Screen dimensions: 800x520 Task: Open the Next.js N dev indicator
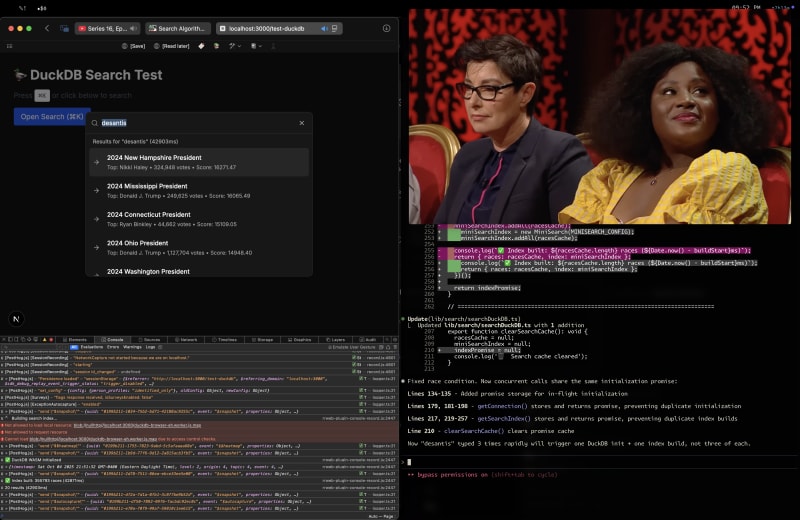pos(16,319)
